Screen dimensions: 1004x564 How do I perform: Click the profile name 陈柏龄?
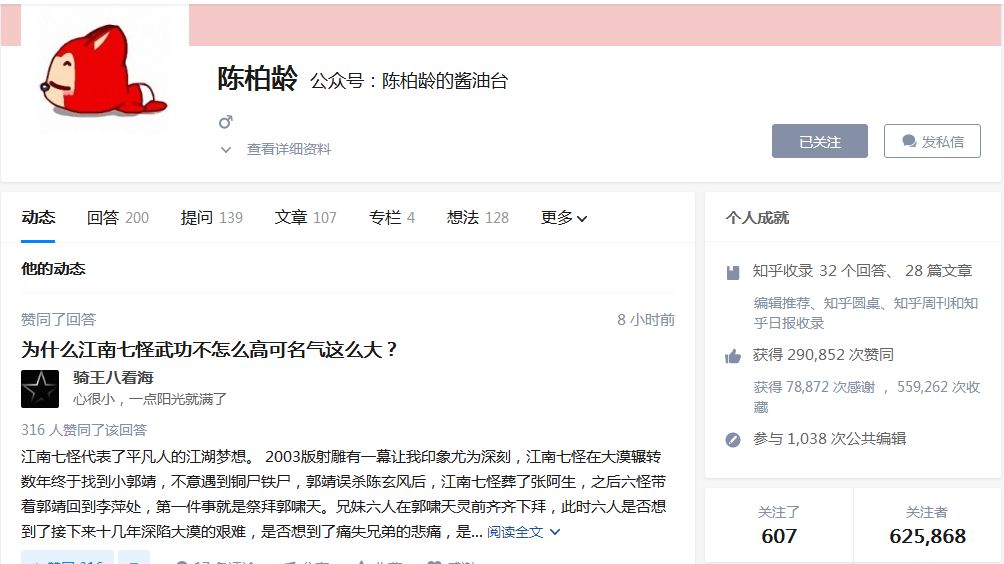click(257, 79)
